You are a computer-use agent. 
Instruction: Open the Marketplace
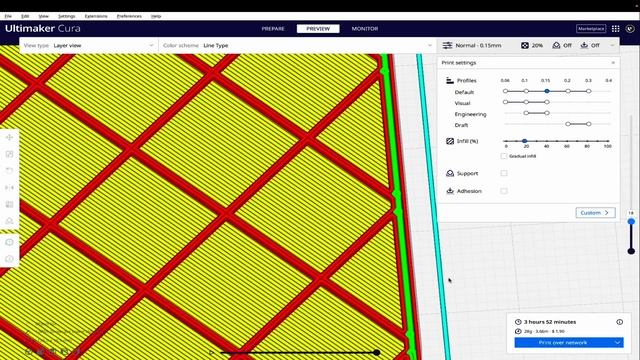click(591, 29)
